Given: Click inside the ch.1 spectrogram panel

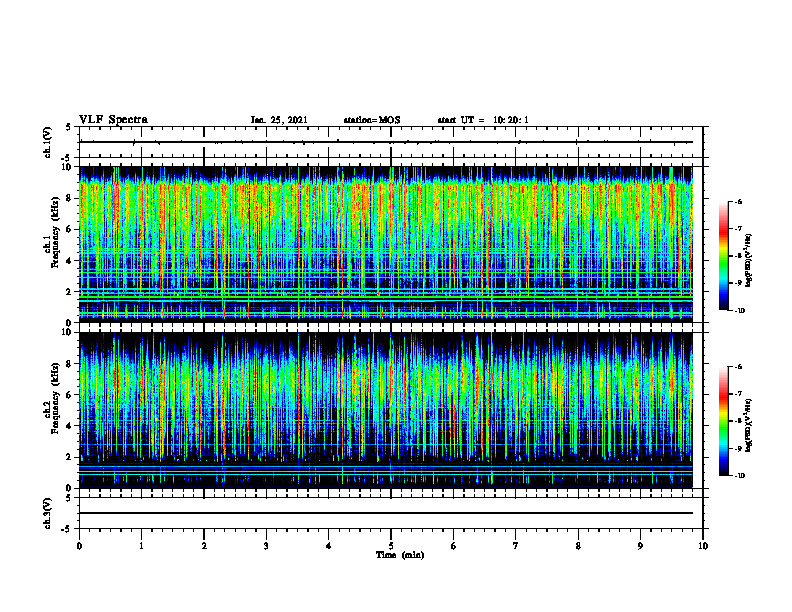Looking at the screenshot, I should coord(386,244).
